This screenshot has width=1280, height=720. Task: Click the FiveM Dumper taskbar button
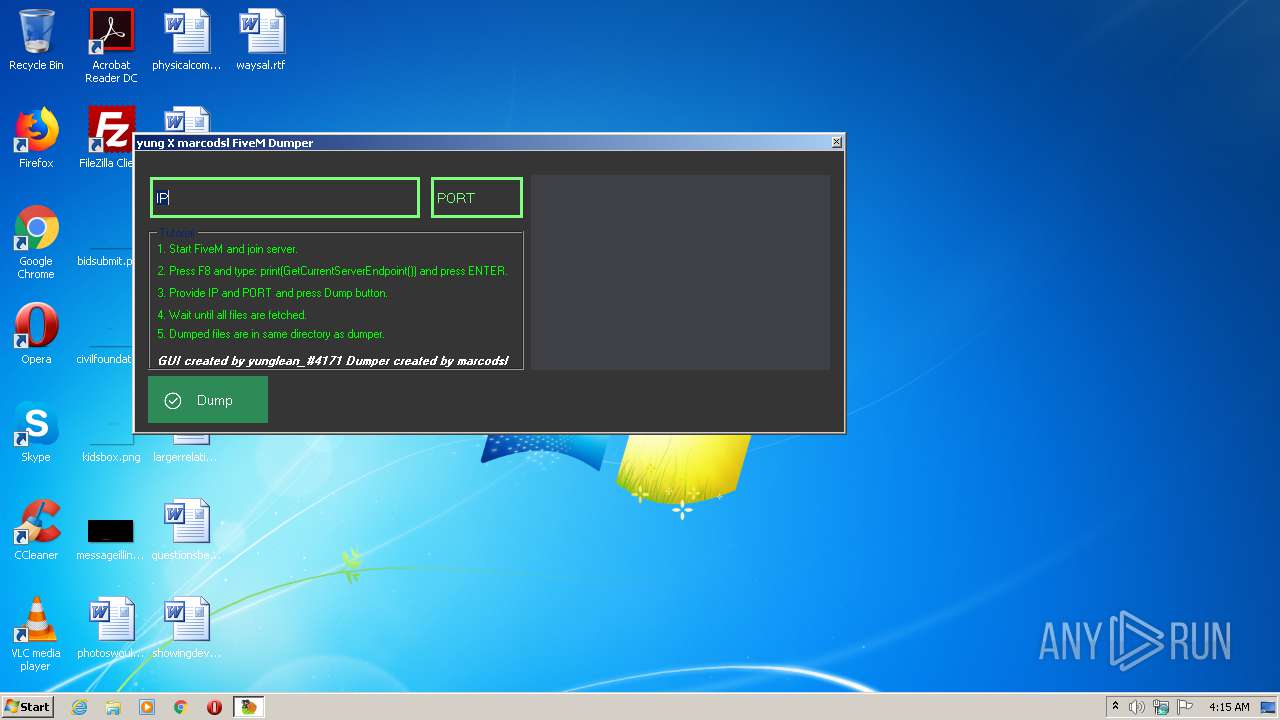coord(249,707)
